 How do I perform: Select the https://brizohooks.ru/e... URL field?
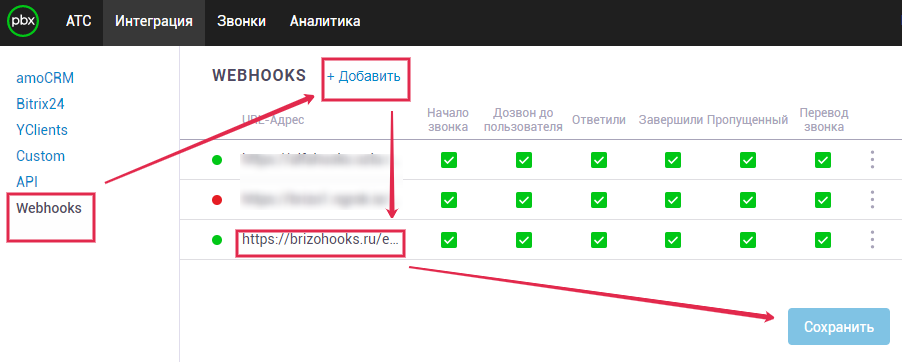coord(319,239)
